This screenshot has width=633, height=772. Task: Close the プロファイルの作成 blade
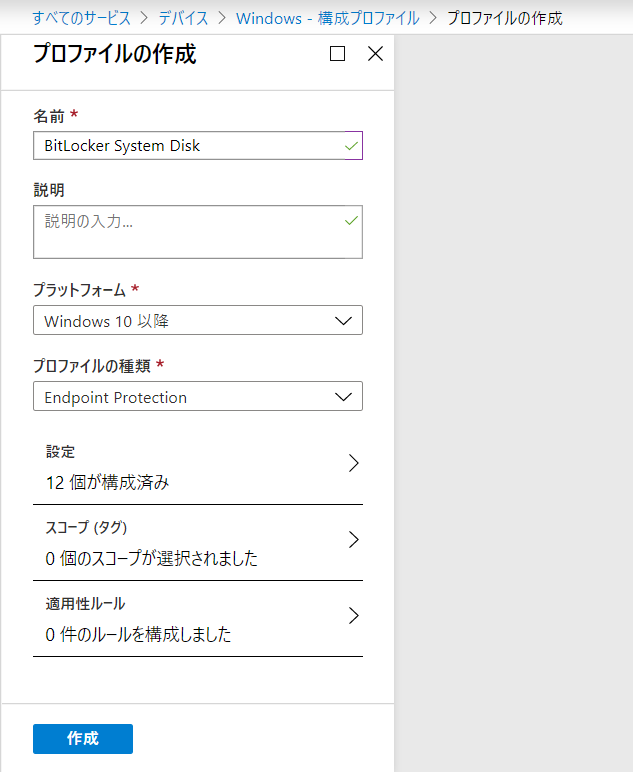click(376, 54)
